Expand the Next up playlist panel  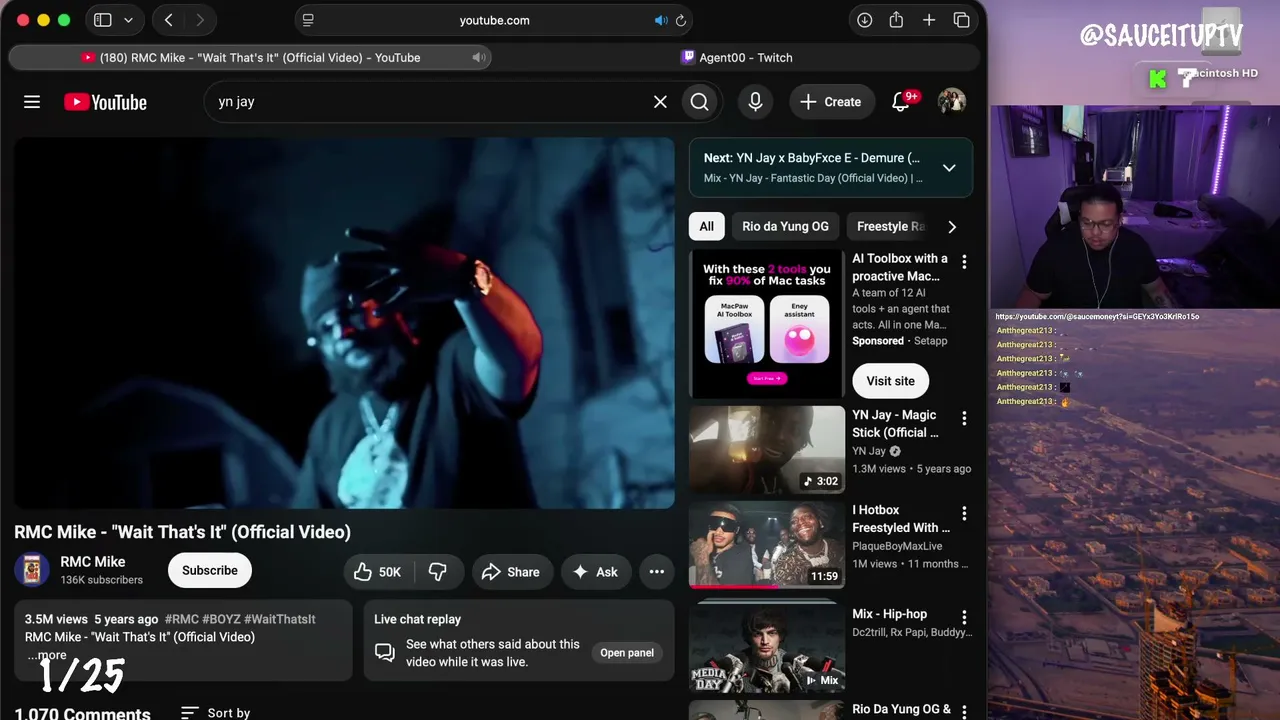(x=949, y=168)
